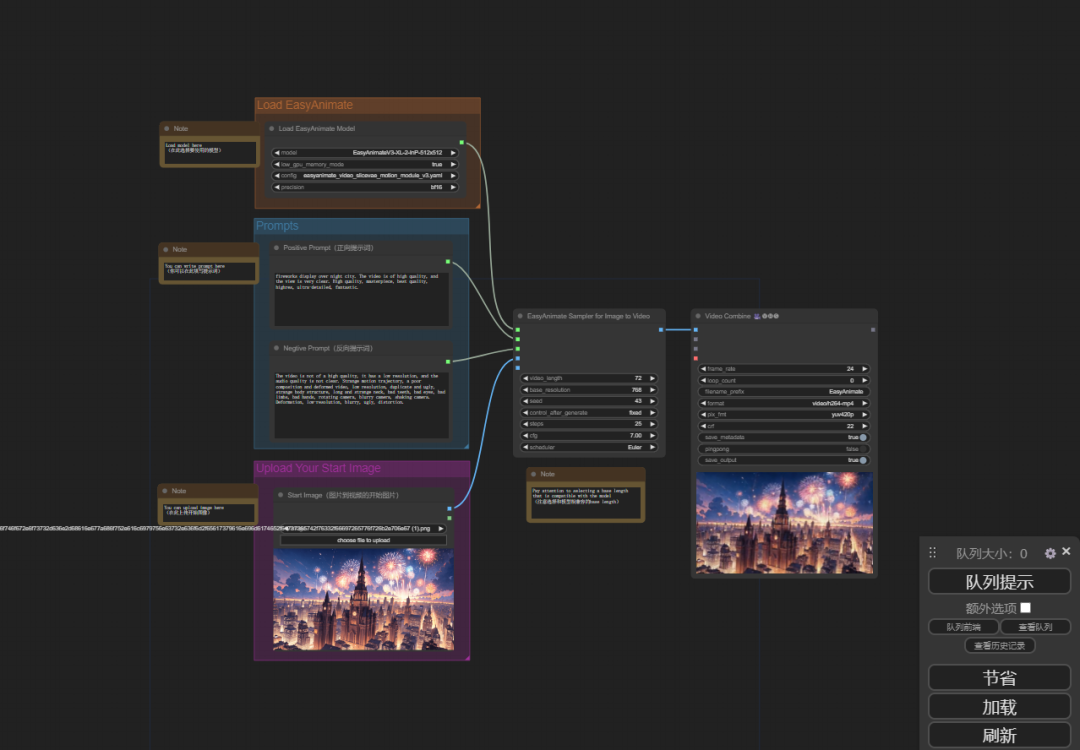Collapse the Positive Prompt node via its dot

[x=276, y=248]
